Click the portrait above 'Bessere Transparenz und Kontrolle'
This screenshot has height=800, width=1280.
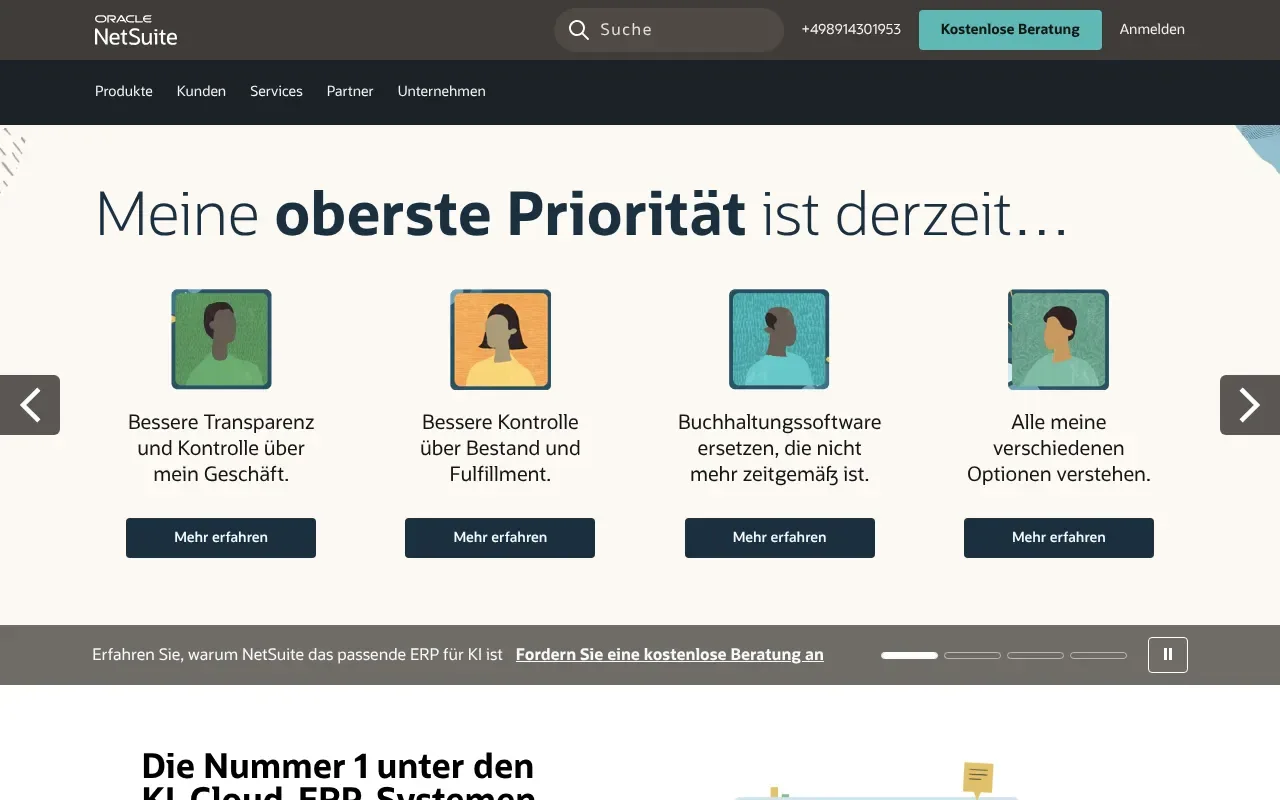click(221, 339)
